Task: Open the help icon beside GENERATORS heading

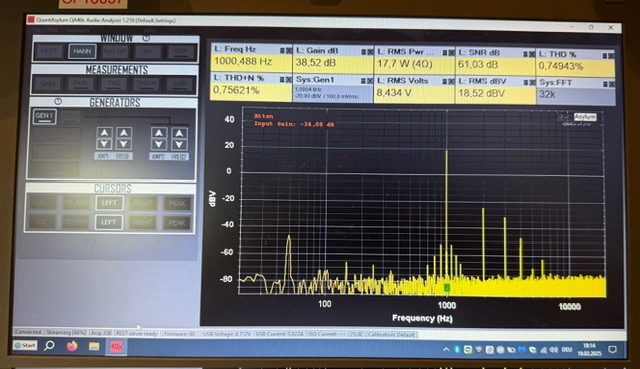Action: click(58, 101)
